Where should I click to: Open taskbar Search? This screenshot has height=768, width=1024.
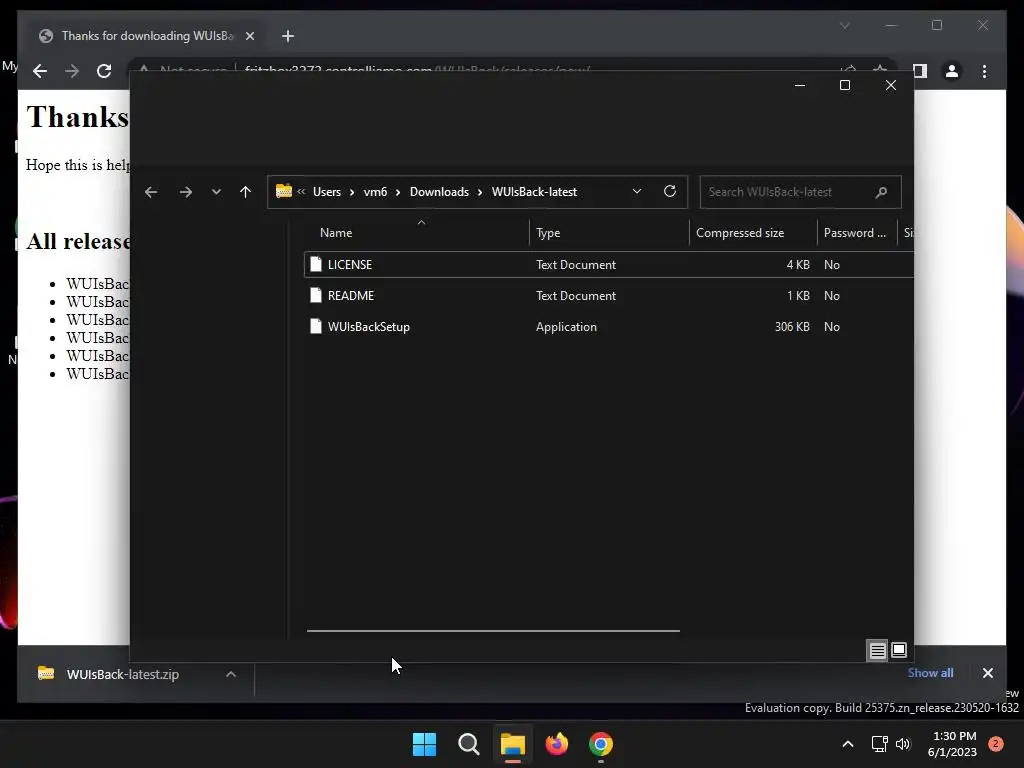pos(468,744)
